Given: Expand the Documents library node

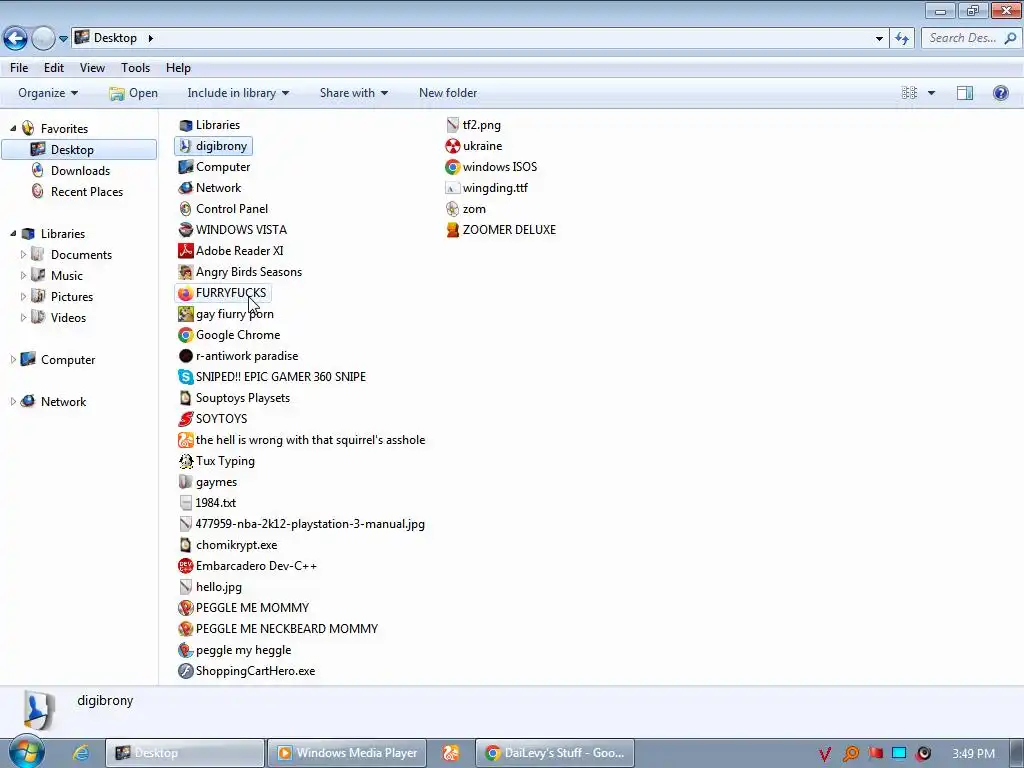Looking at the screenshot, I should click(x=24, y=255).
